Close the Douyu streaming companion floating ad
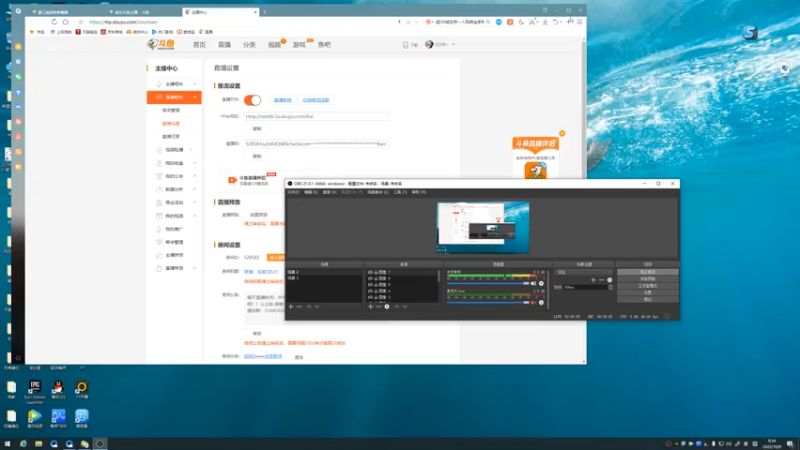Image resolution: width=800 pixels, height=450 pixels. point(562,134)
